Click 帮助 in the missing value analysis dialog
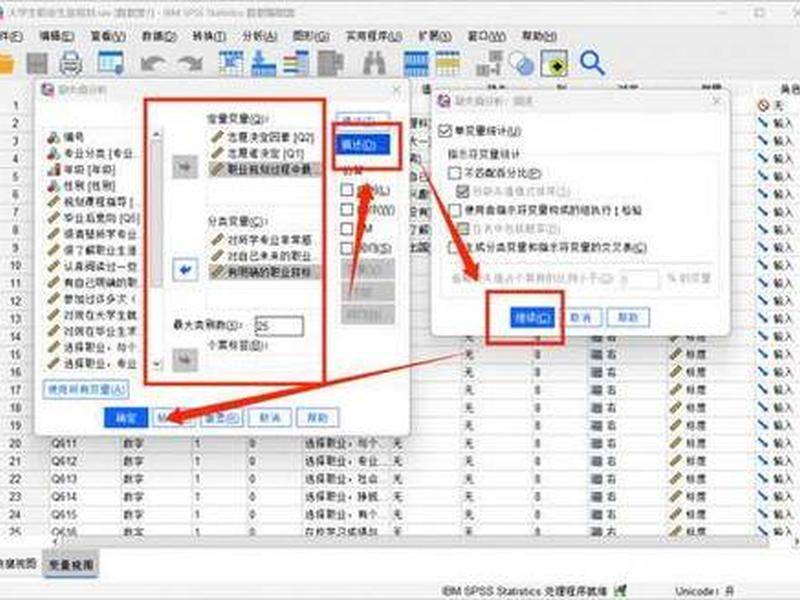Viewport: 800px width, 600px height. coord(317,418)
